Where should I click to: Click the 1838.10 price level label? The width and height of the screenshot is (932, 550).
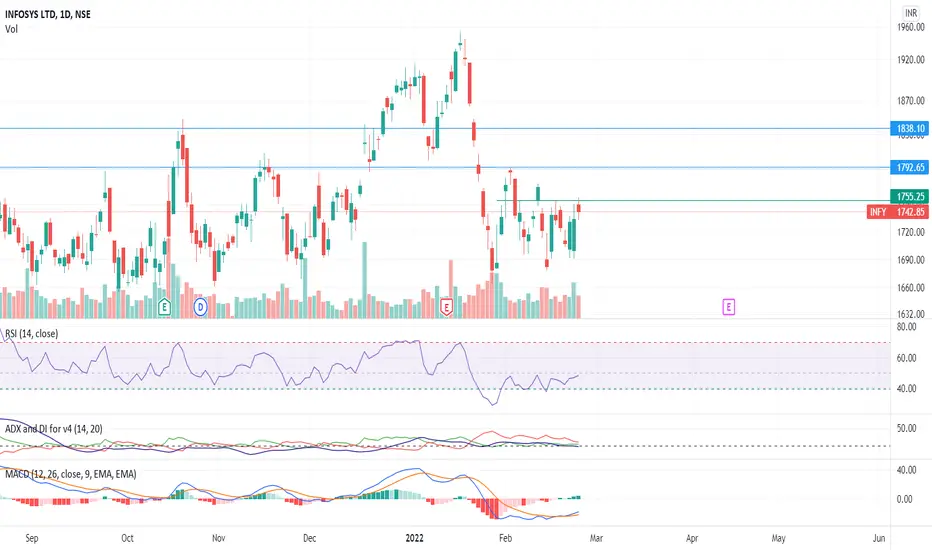coord(909,128)
